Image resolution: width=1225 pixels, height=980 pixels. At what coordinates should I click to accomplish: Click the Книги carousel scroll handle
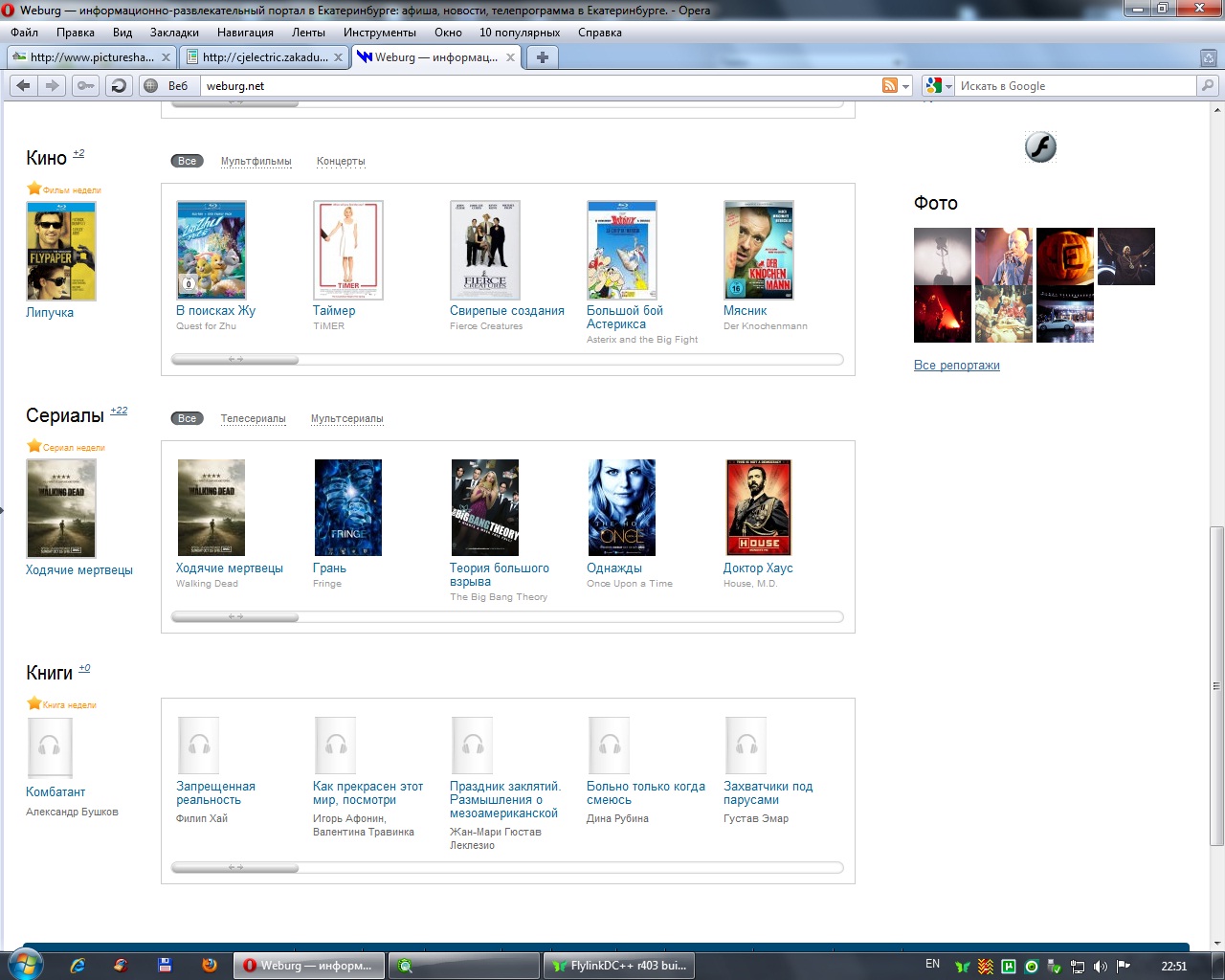click(x=235, y=868)
